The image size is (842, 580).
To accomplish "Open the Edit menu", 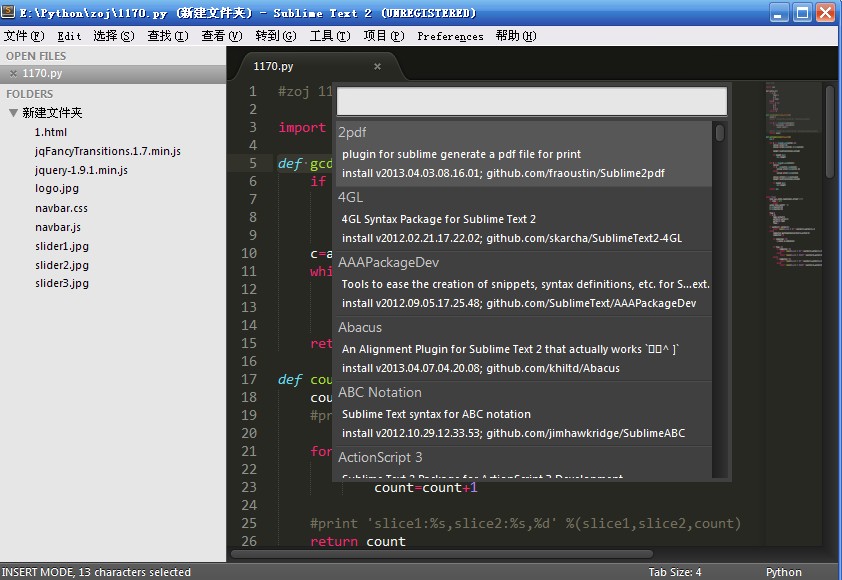I will coord(69,36).
